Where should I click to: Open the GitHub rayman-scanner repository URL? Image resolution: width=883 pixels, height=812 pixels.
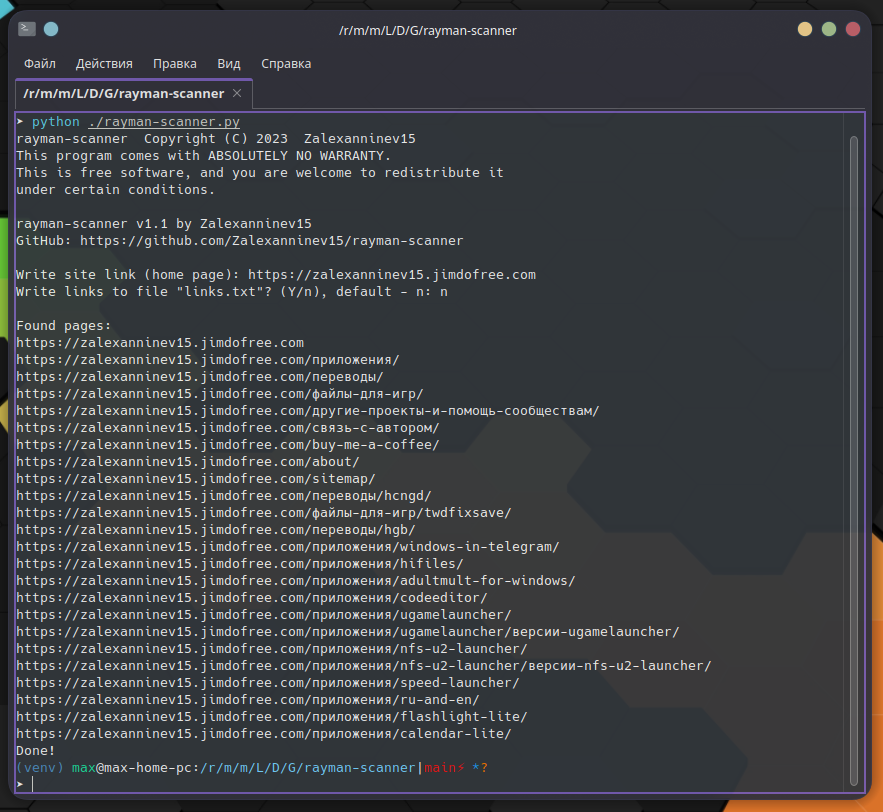271,240
